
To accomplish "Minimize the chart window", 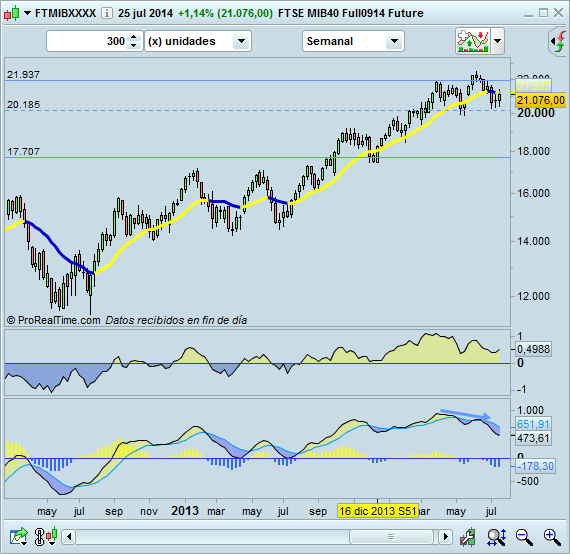I will pyautogui.click(x=528, y=15).
